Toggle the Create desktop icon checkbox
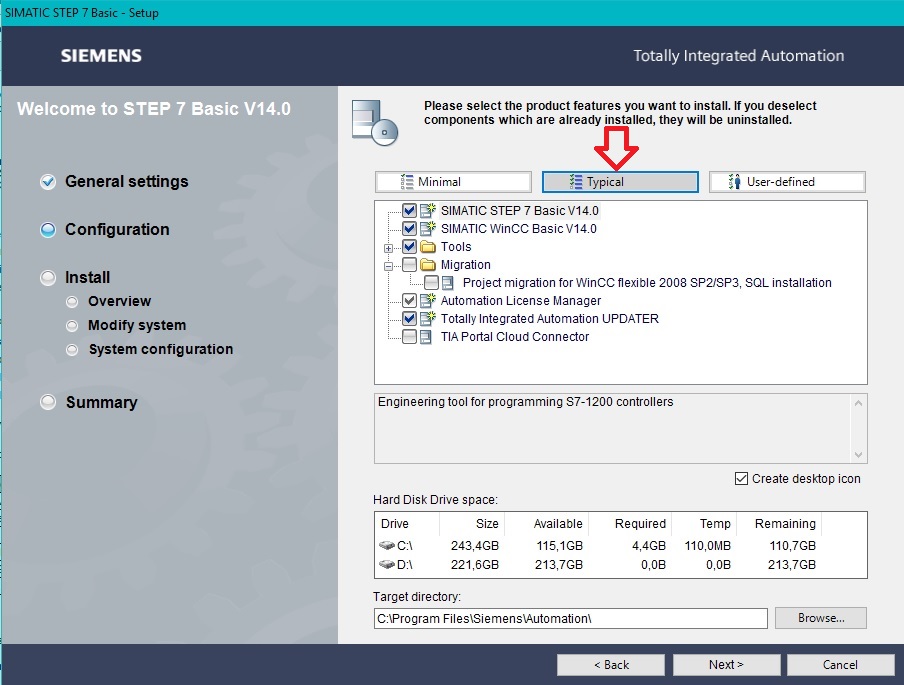The width and height of the screenshot is (904, 685). pyautogui.click(x=741, y=478)
